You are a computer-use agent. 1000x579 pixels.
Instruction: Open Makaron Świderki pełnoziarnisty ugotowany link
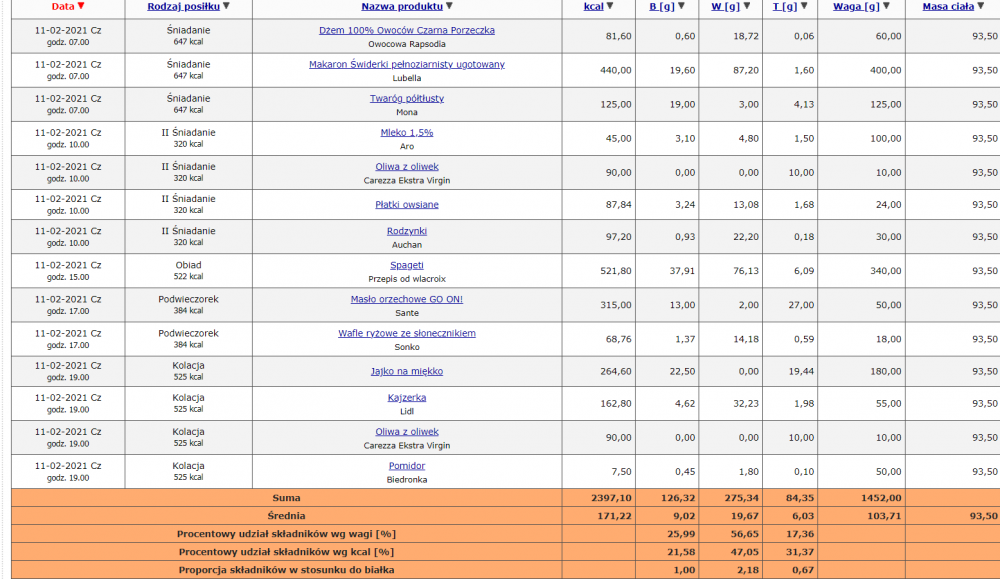tap(406, 64)
